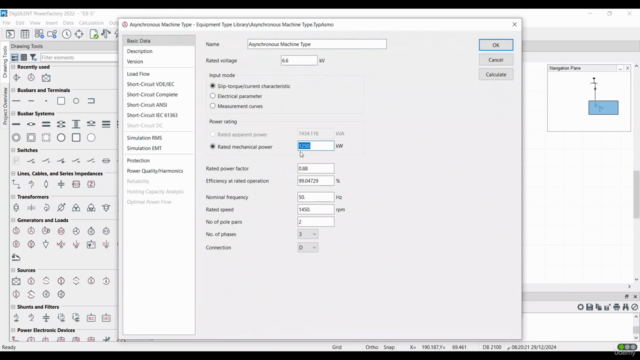This screenshot has height=360, width=640.
Task: Click the Filter elements search box
Action: [x=79, y=58]
